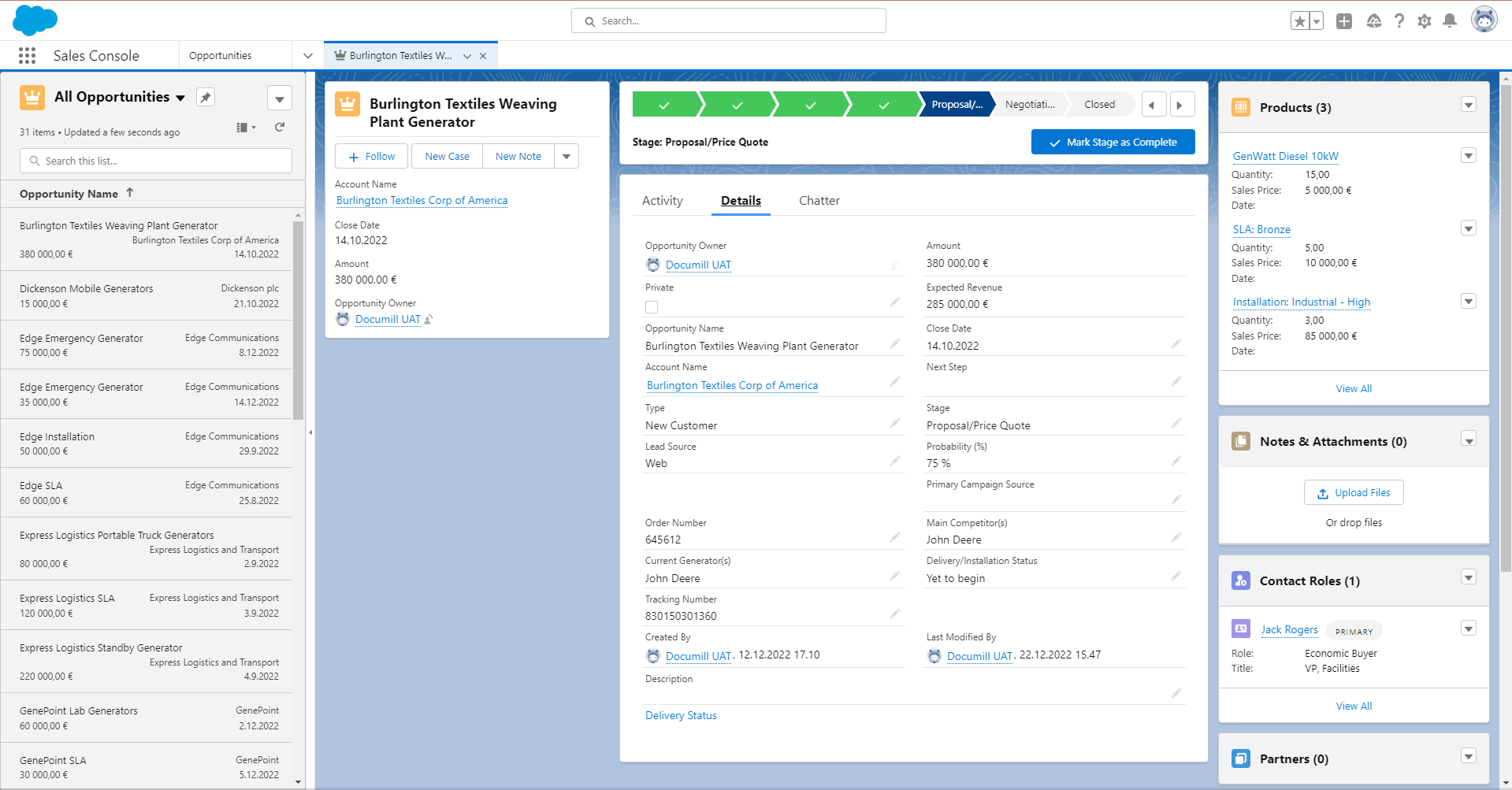1512x790 pixels.
Task: Collapse the list panel splitter arrow
Action: 310,432
